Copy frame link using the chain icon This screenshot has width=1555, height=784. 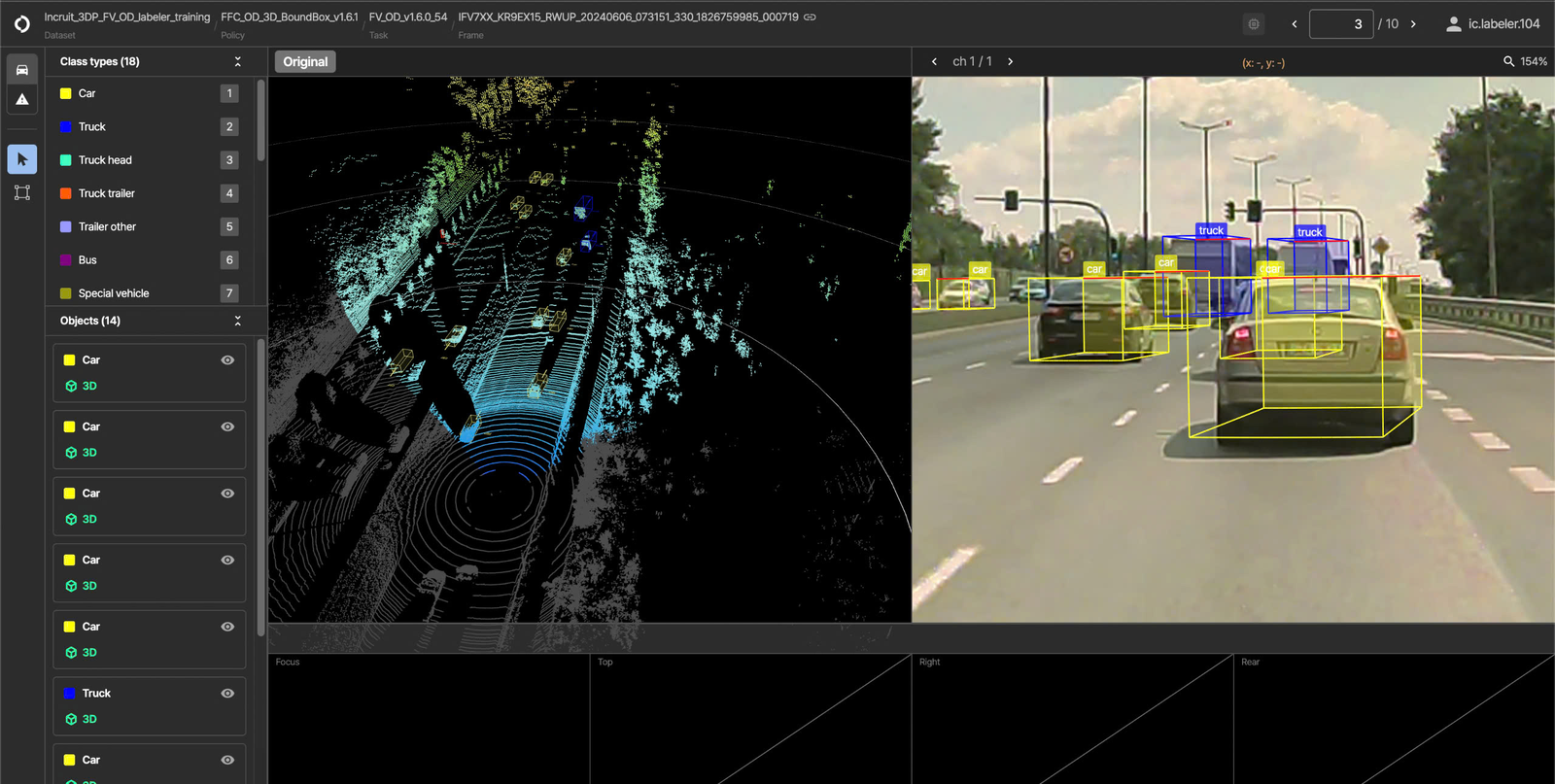pyautogui.click(x=810, y=17)
